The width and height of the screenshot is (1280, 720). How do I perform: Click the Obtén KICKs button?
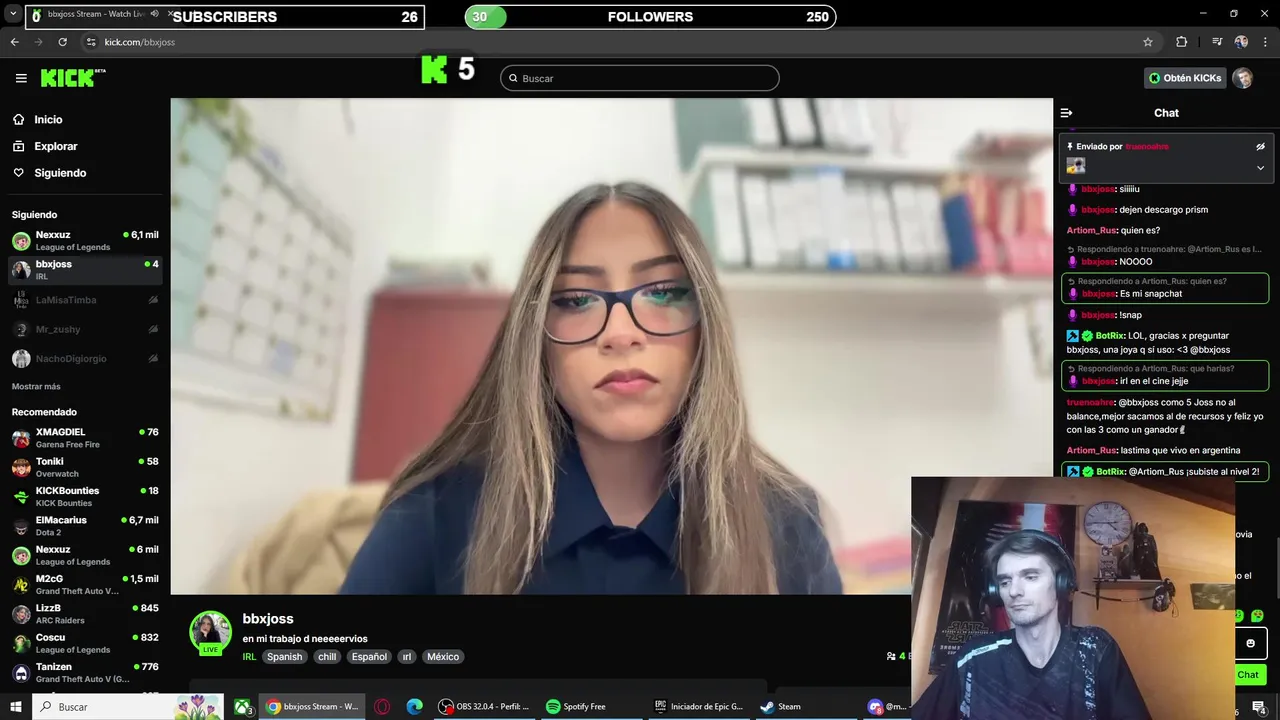pos(1185,78)
